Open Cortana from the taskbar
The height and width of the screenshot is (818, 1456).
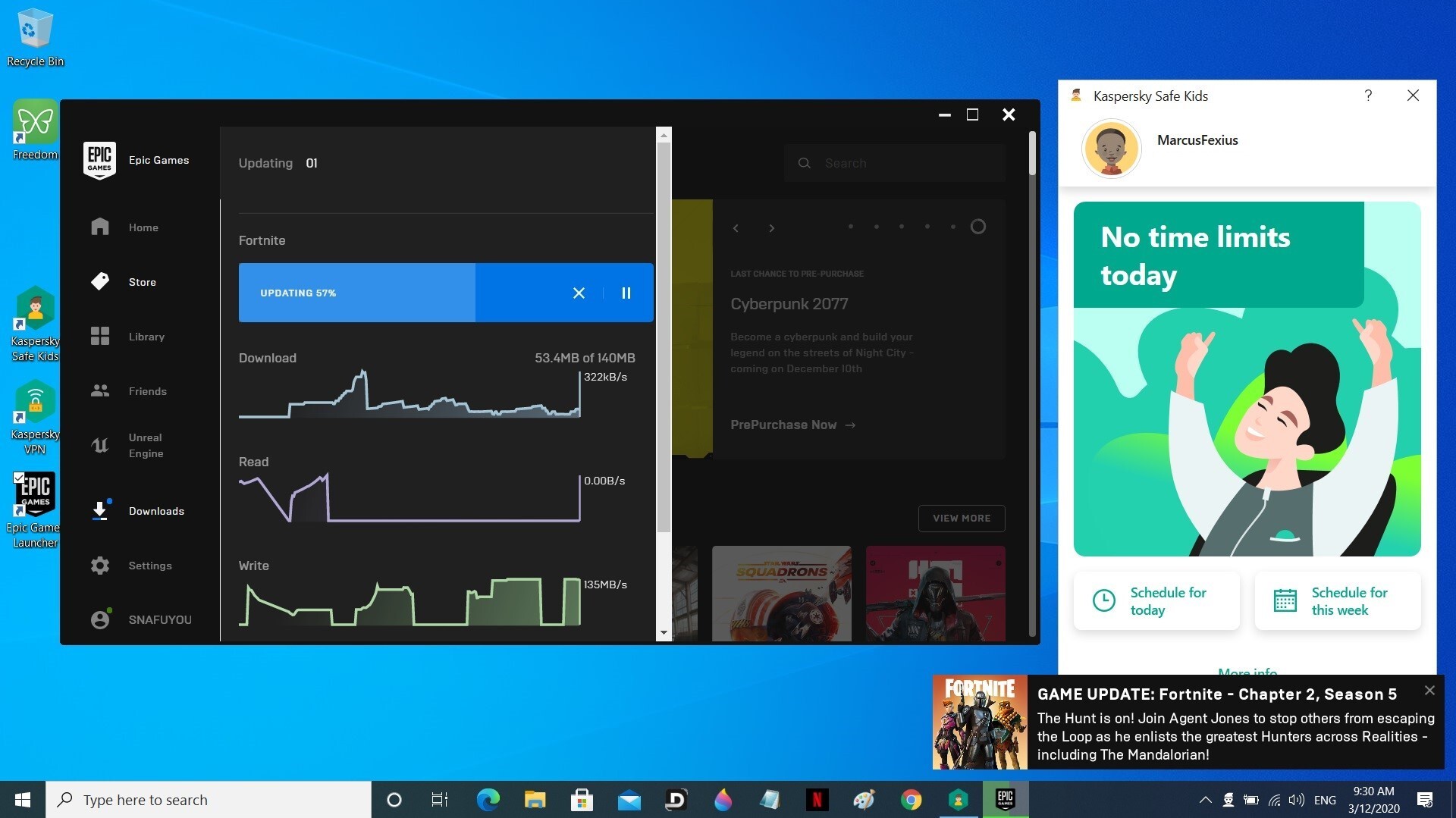pos(394,800)
